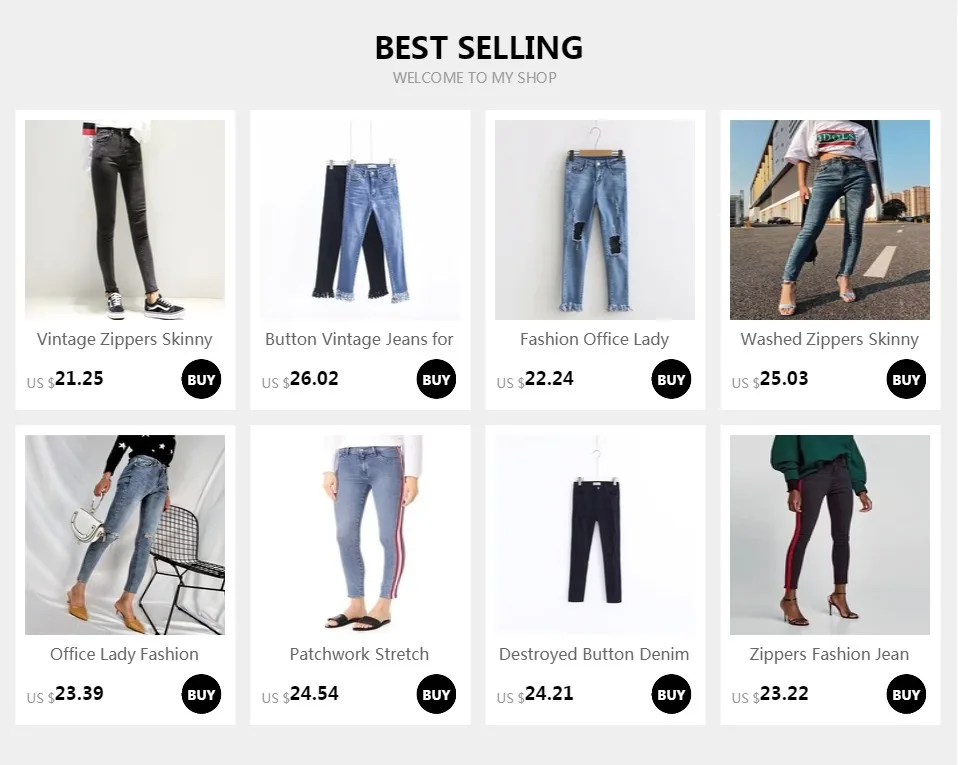Open the Patchwork Stretch title link
This screenshot has height=765, width=958.
click(x=359, y=654)
